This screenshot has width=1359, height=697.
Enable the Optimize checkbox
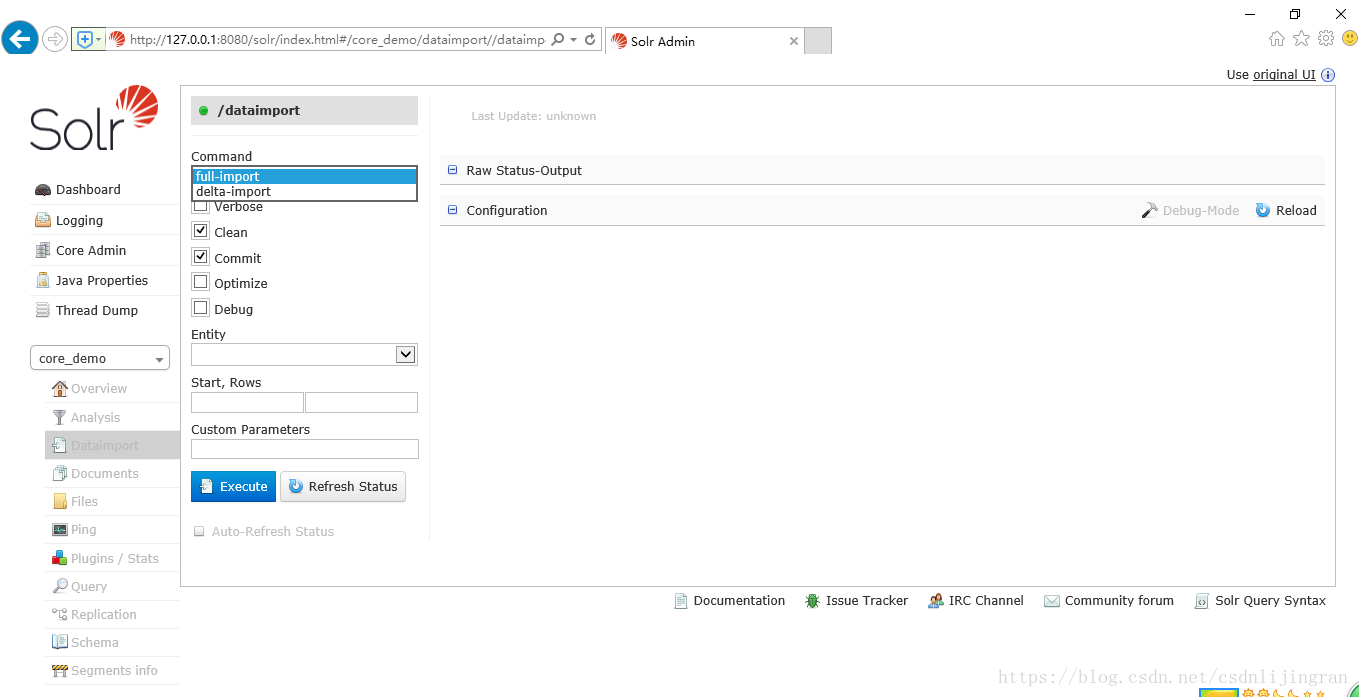click(201, 283)
